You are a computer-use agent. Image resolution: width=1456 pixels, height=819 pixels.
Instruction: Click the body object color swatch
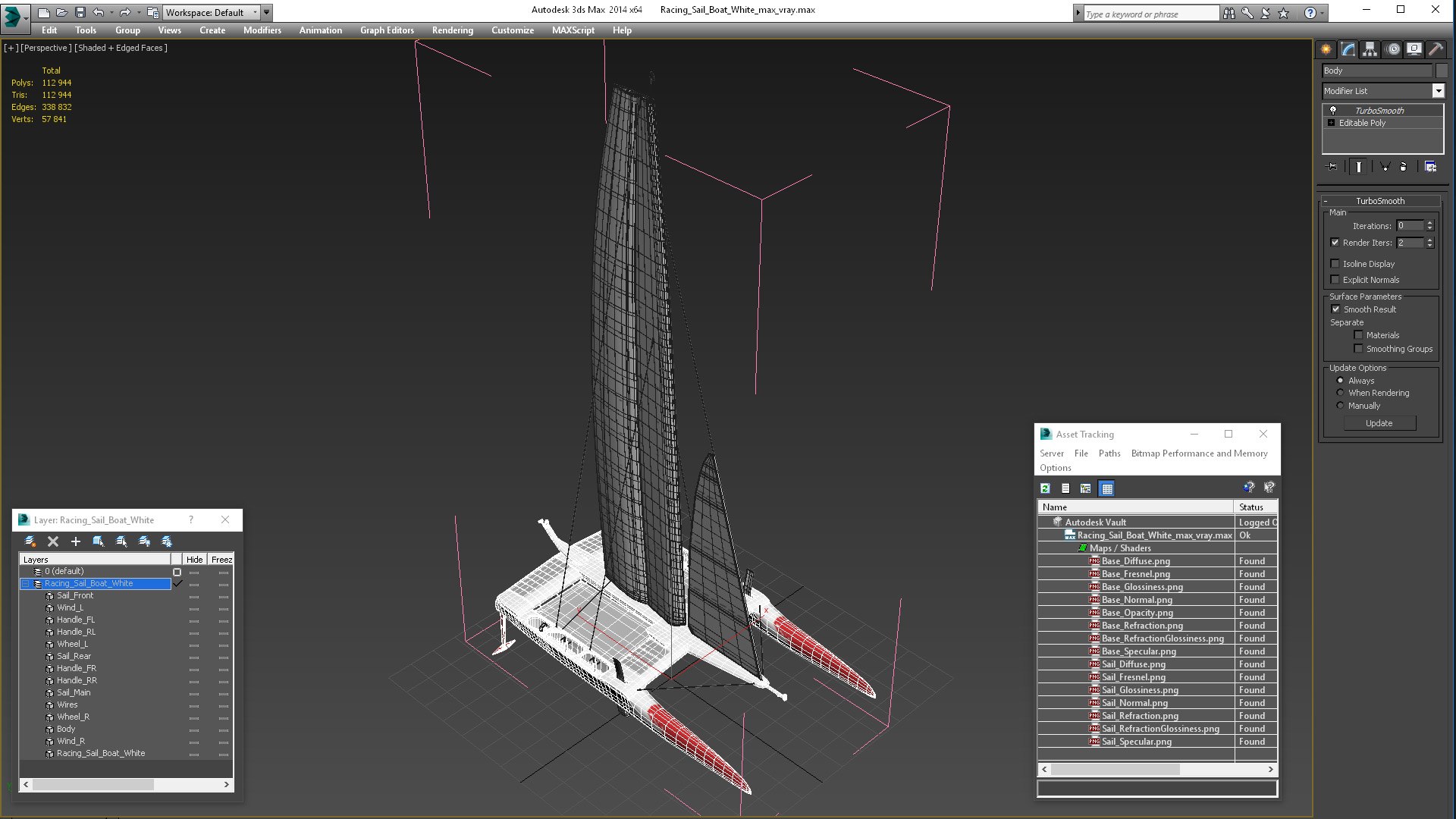pyautogui.click(x=1442, y=71)
